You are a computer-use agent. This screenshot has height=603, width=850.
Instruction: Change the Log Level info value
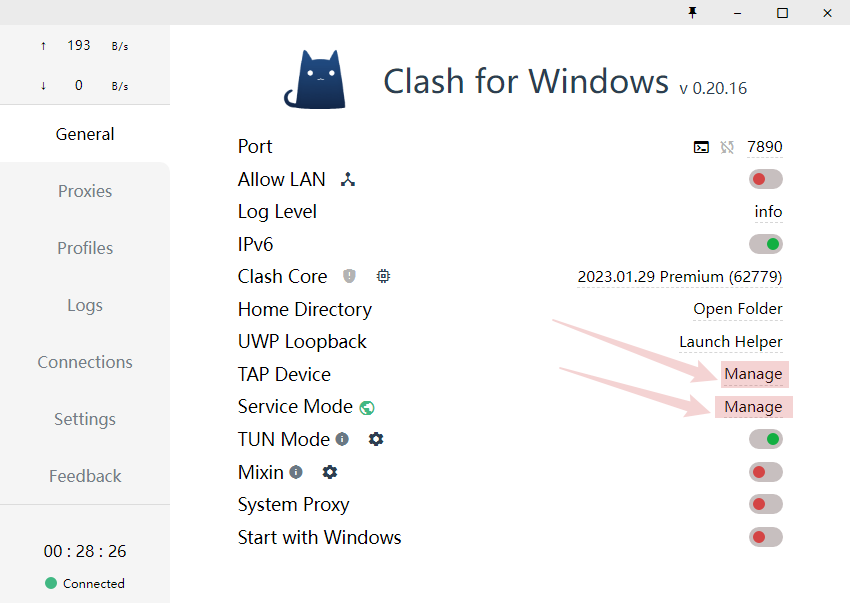[x=768, y=211]
